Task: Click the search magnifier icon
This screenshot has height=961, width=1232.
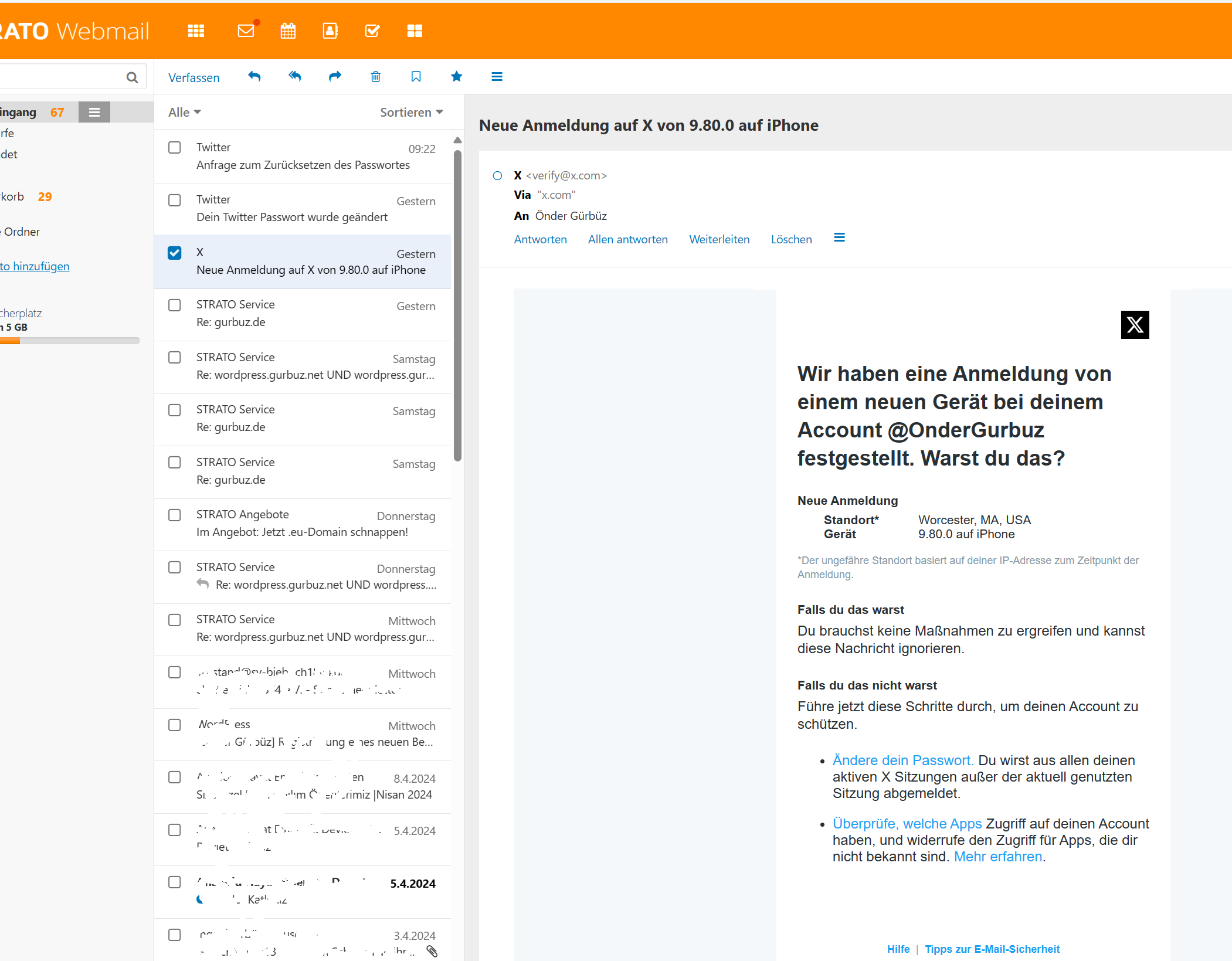Action: [x=133, y=77]
